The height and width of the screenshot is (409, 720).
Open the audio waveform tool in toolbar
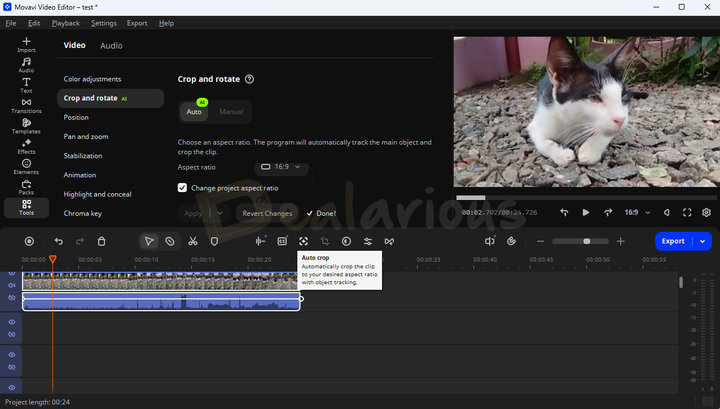click(260, 241)
